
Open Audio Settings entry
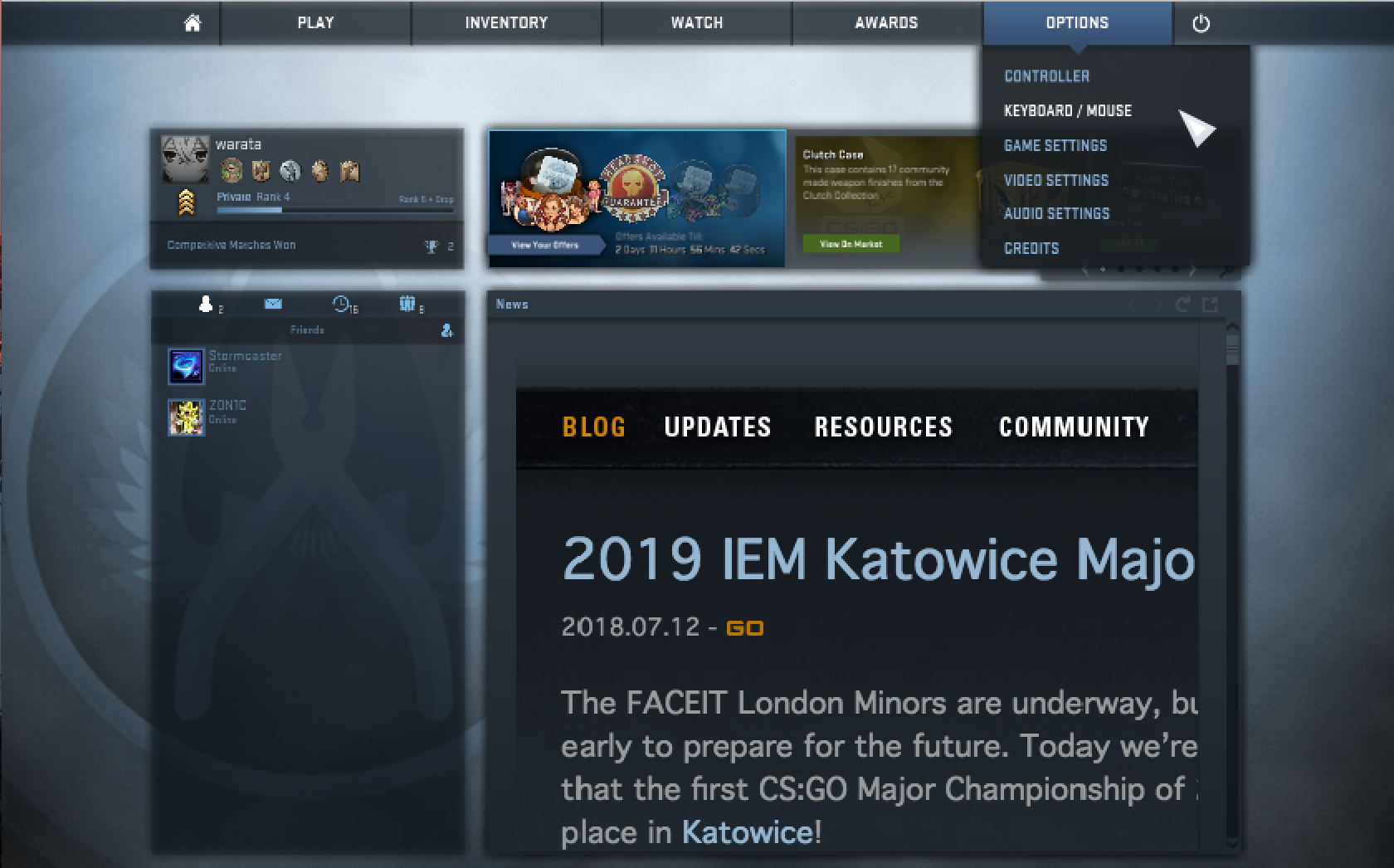pos(1056,213)
